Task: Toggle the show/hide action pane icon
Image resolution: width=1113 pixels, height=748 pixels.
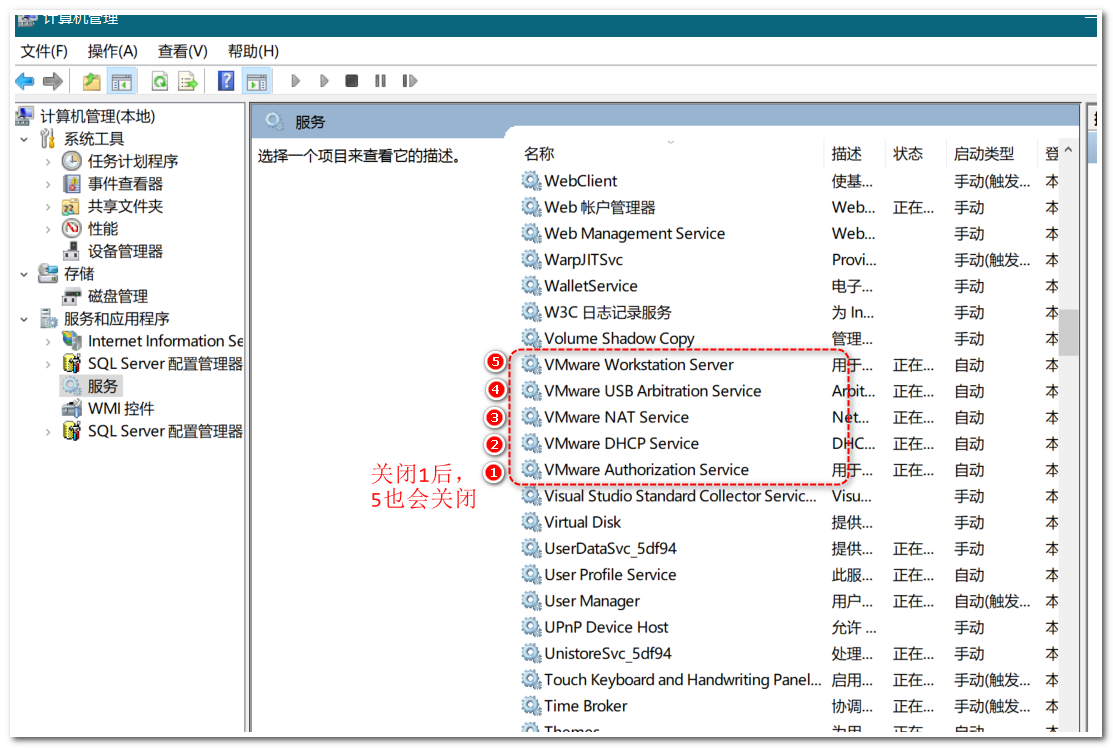Action: point(257,81)
